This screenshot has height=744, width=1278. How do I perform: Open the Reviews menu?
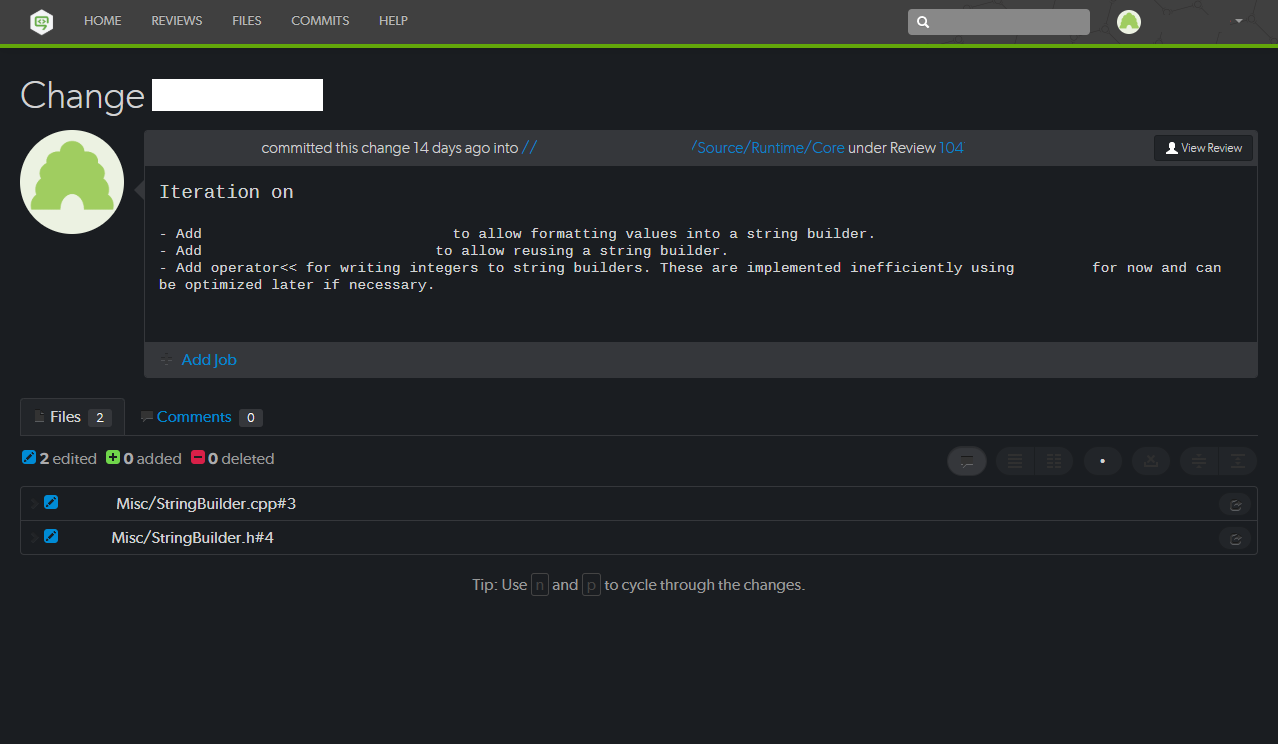(x=177, y=21)
